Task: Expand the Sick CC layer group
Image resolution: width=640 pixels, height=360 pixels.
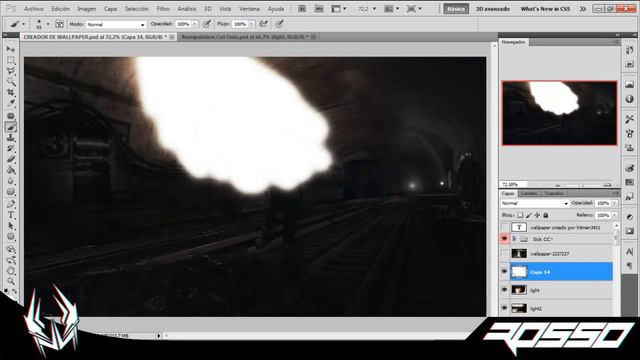Action: (x=514, y=238)
